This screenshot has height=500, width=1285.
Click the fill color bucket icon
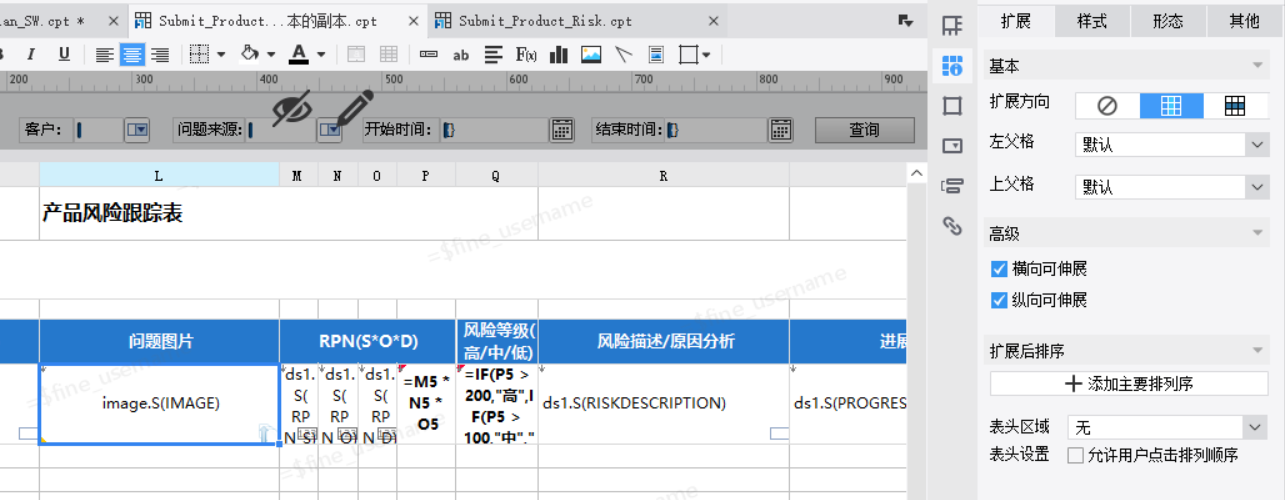click(x=250, y=55)
